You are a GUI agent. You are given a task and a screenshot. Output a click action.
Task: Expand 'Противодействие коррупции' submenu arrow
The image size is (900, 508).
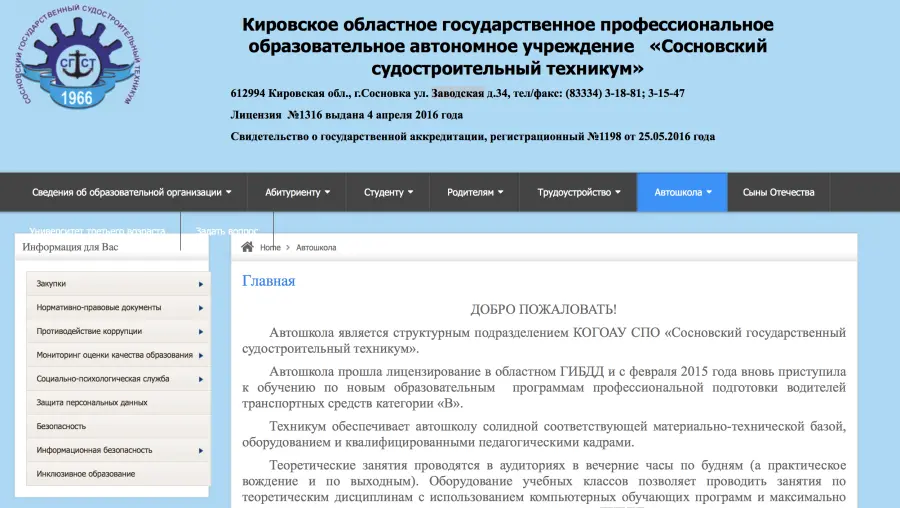coord(201,332)
